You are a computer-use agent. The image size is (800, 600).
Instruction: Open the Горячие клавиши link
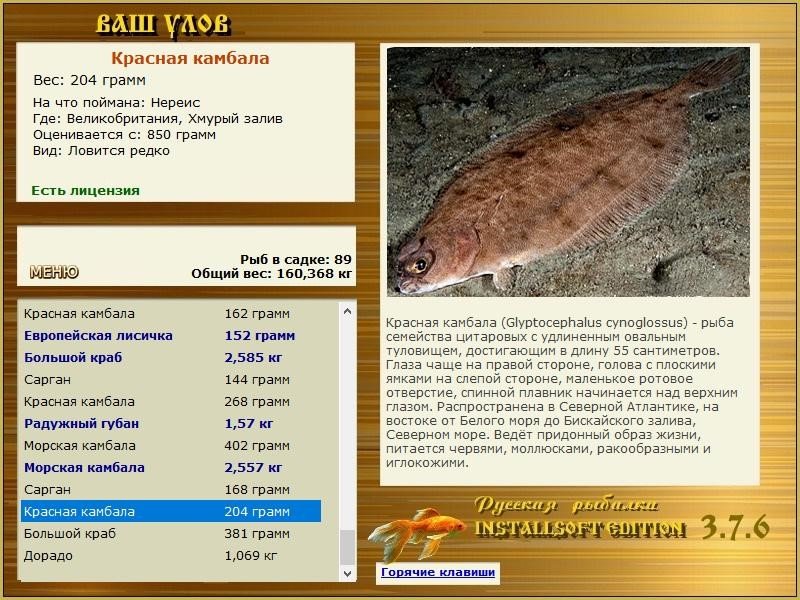click(438, 572)
